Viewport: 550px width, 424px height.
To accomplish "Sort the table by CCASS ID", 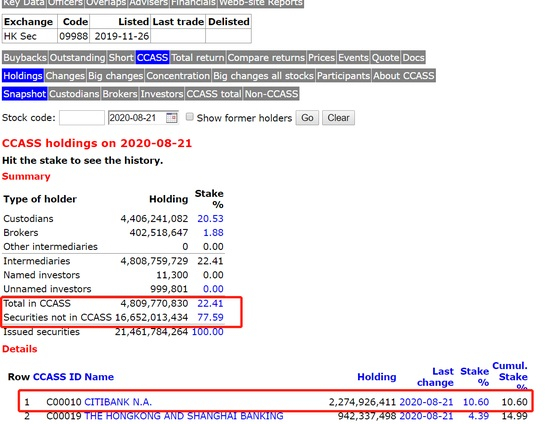I will click(57, 377).
